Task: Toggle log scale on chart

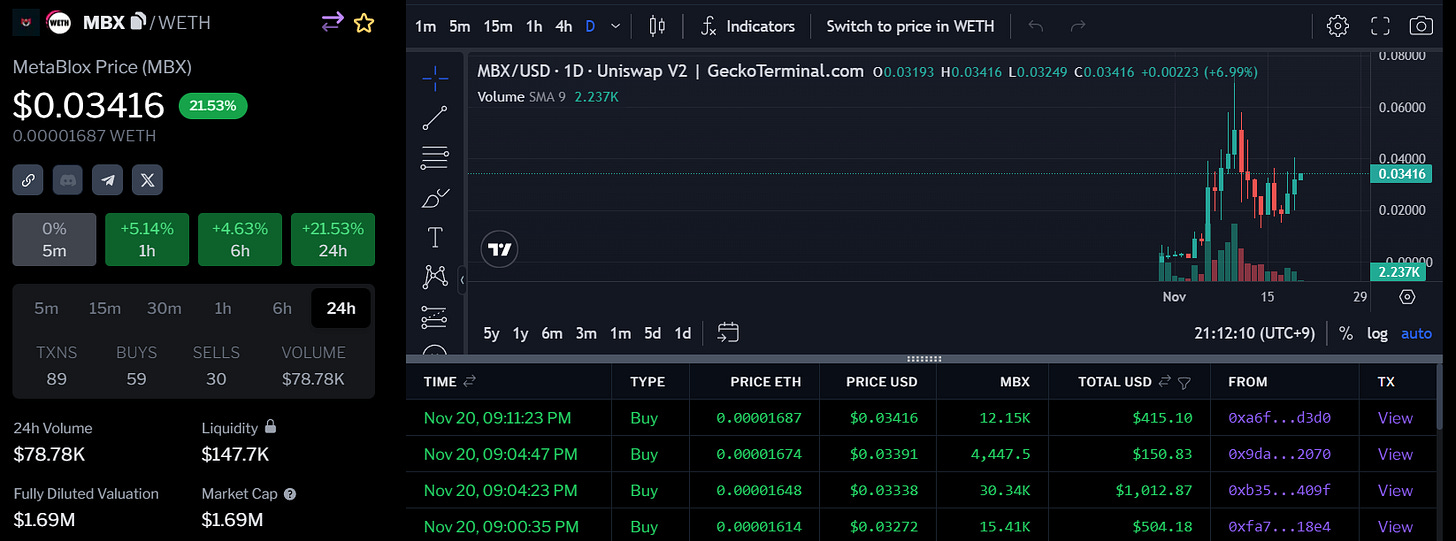Action: tap(1377, 333)
